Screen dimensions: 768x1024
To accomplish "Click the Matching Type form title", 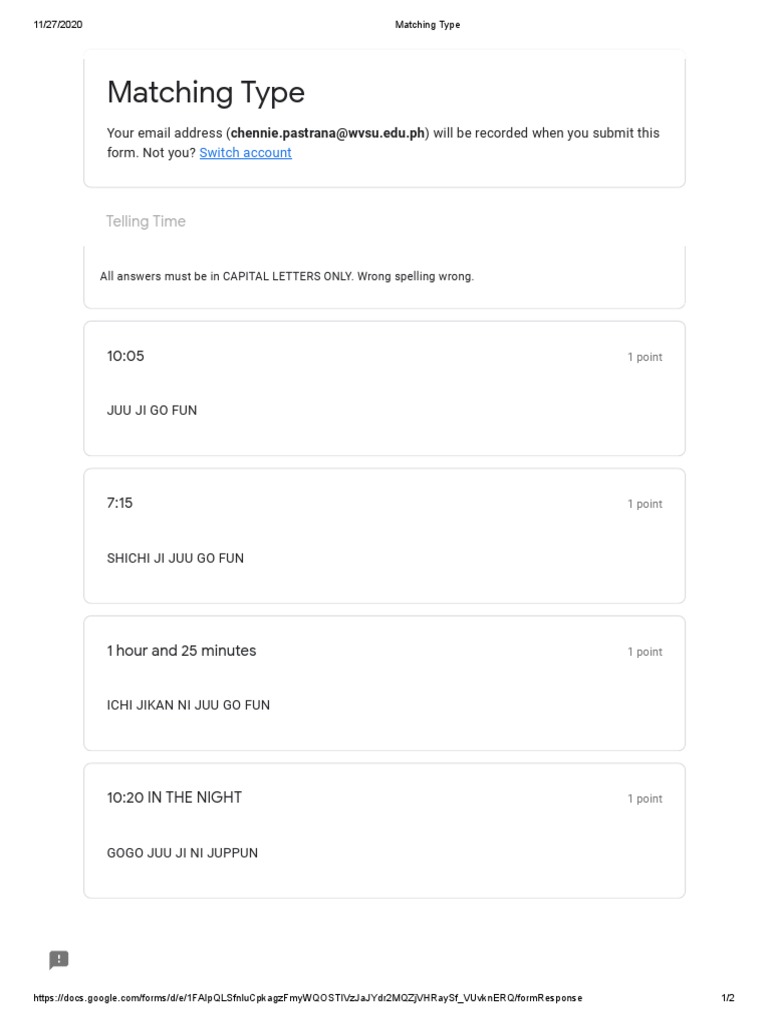I will [206, 93].
